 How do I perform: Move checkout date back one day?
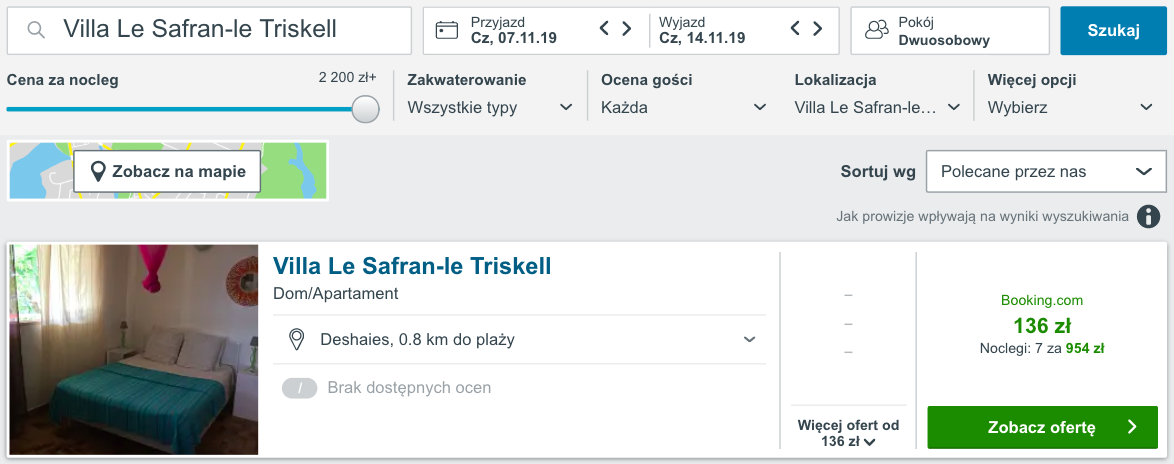pos(795,28)
